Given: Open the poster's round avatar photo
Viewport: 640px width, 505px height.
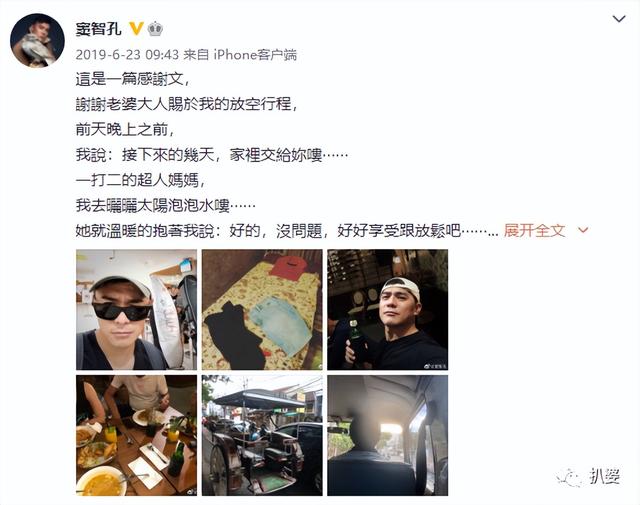Looking at the screenshot, I should point(37,40).
